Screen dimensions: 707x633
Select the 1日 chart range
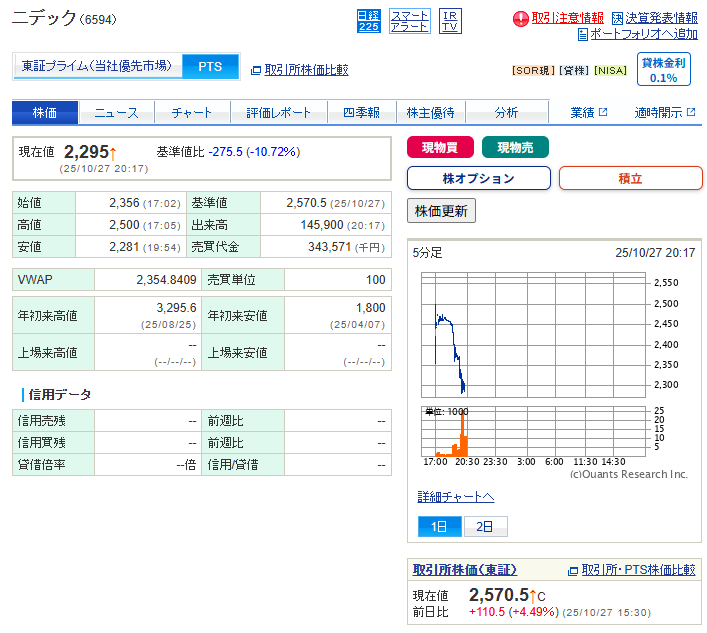tap(440, 526)
